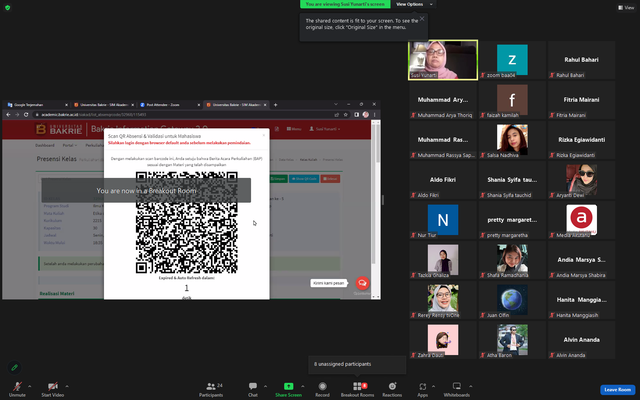The image size is (640, 400).
Task: Start recording with the Record button
Action: coord(322,389)
